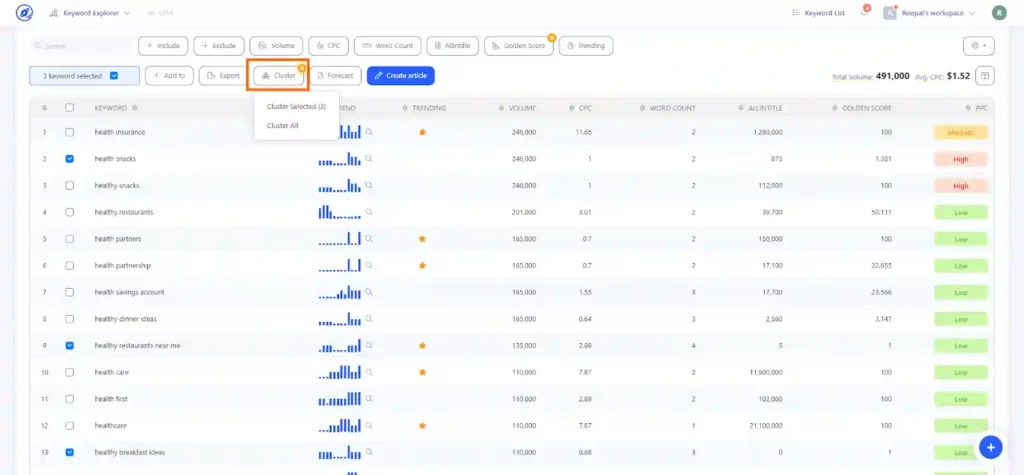Click the trend magnifier for health snacks
Screen dimensions: 1024x475
click(369, 159)
